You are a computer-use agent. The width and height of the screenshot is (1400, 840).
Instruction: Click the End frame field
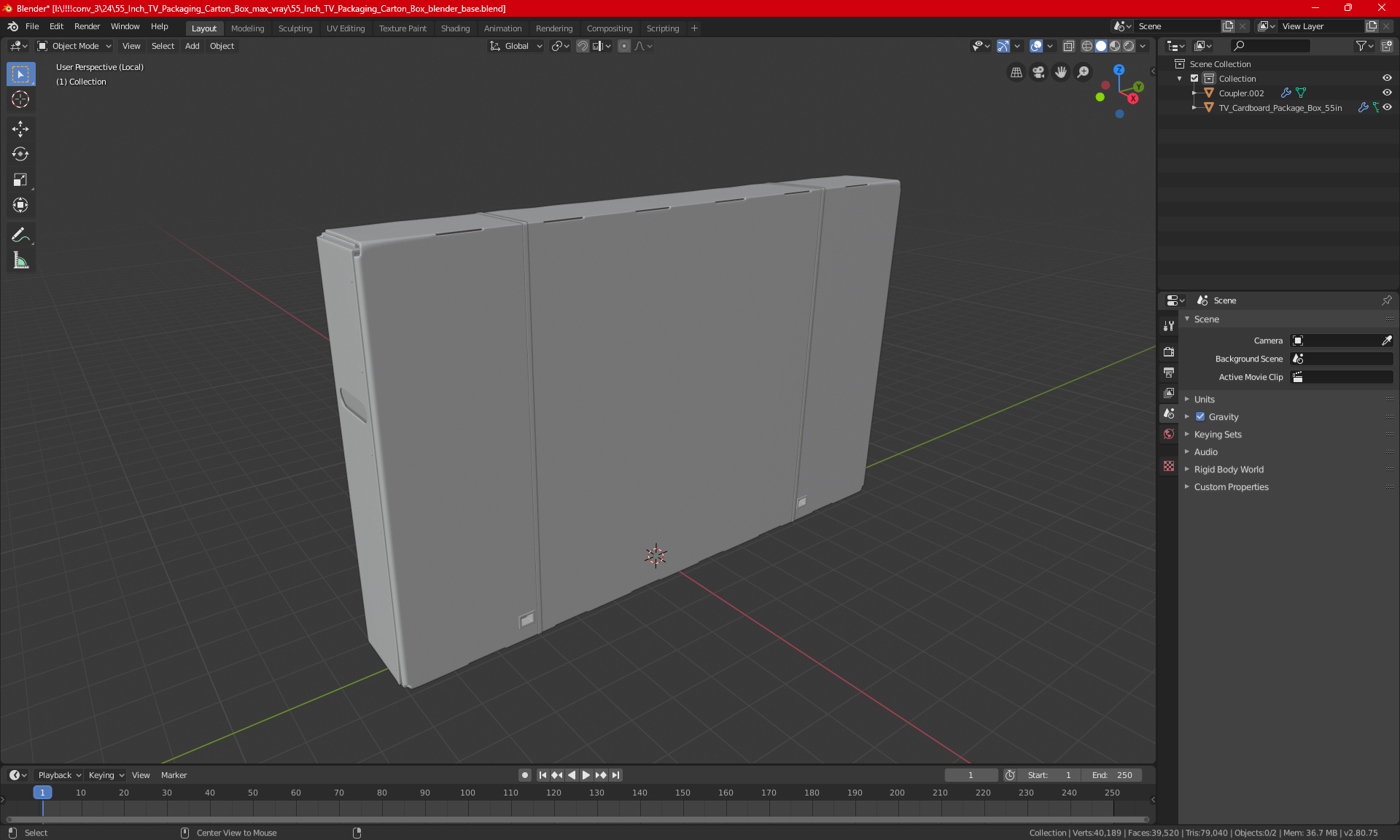(x=1112, y=775)
